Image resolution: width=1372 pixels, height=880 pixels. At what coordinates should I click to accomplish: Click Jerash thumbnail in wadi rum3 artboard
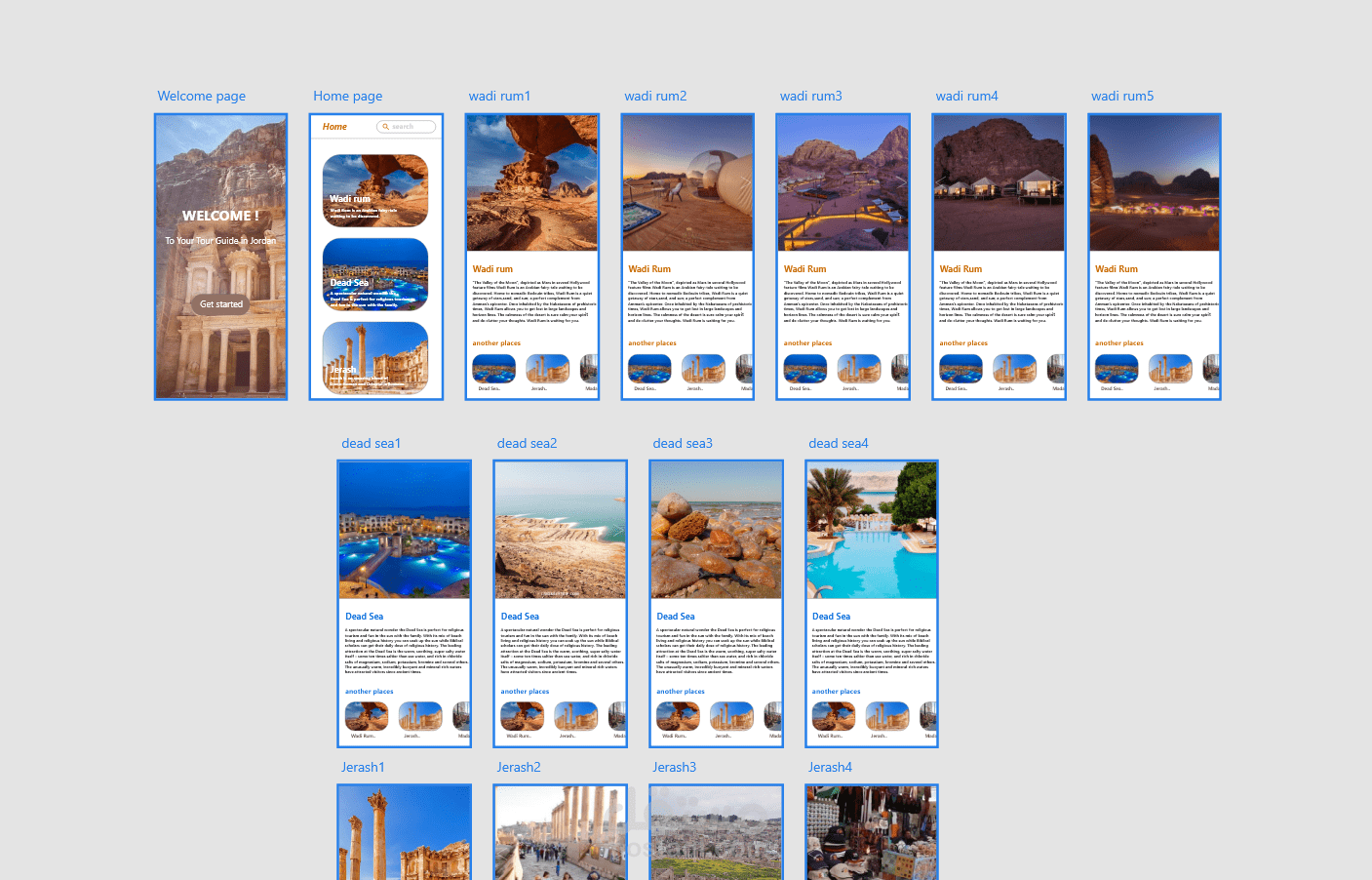(x=859, y=369)
